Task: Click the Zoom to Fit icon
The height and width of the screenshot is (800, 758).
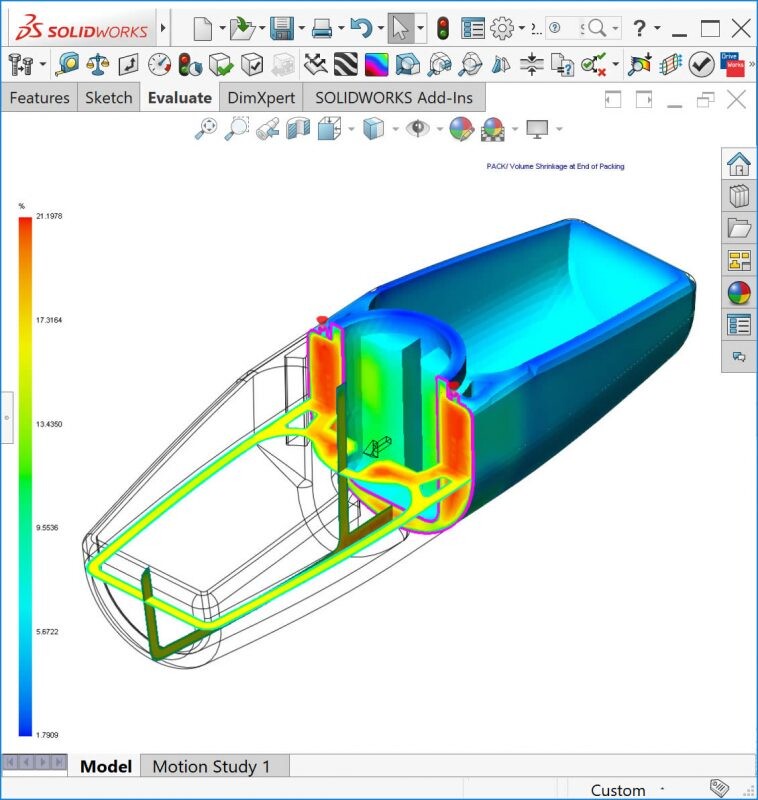Action: [x=206, y=128]
